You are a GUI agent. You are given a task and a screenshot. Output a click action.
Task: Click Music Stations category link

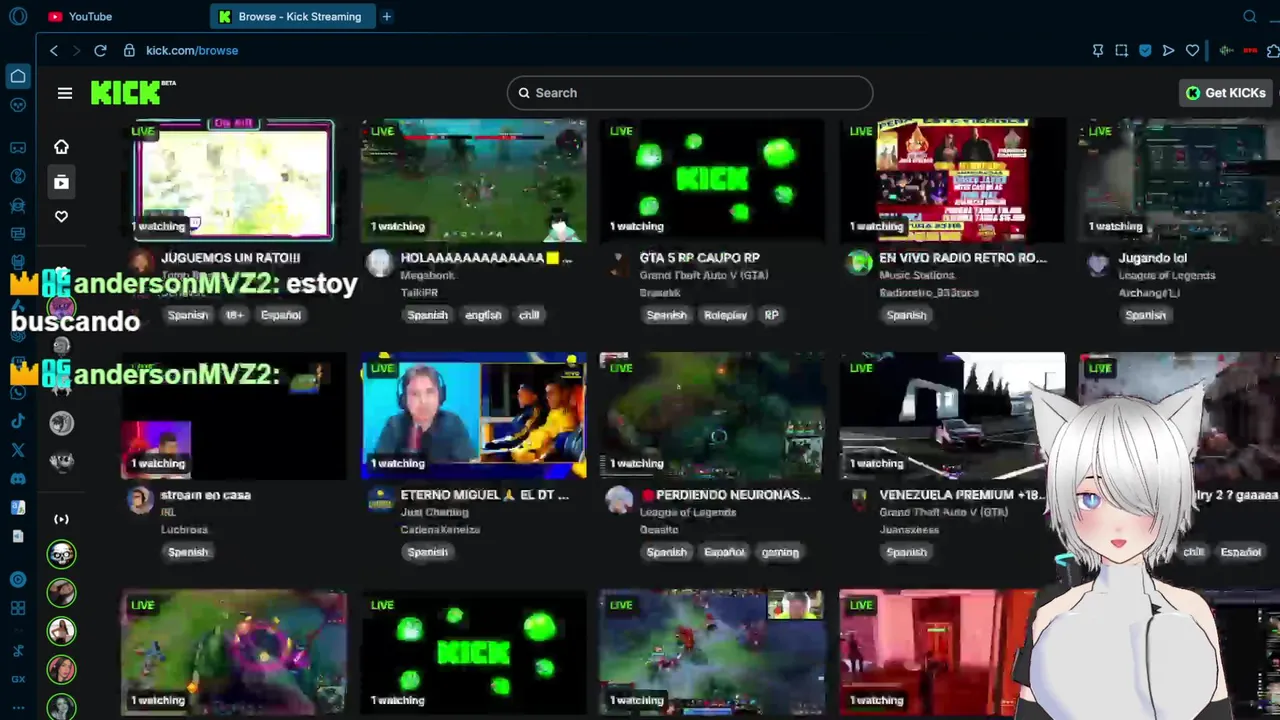click(x=917, y=275)
